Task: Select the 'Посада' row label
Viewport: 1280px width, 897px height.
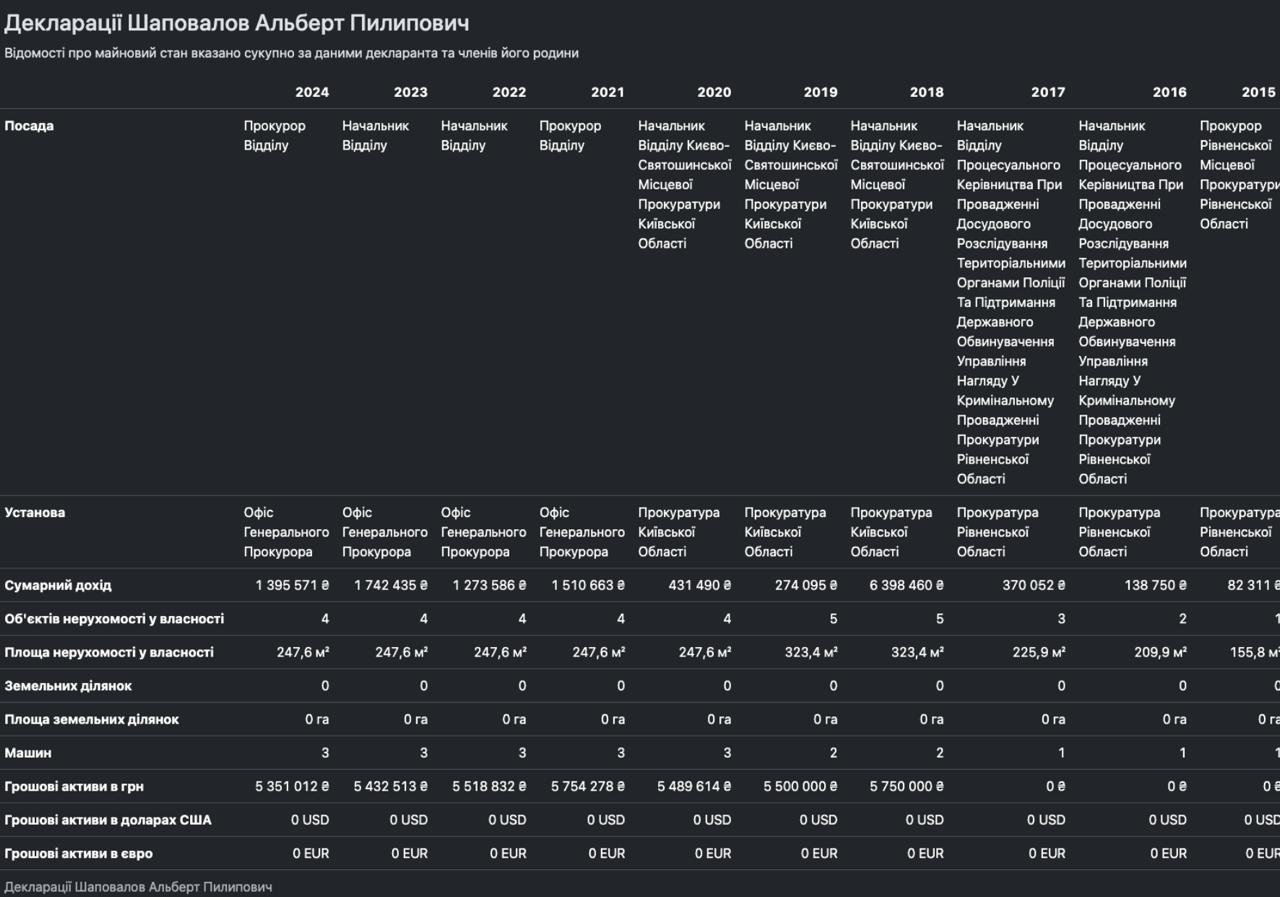Action: click(29, 126)
